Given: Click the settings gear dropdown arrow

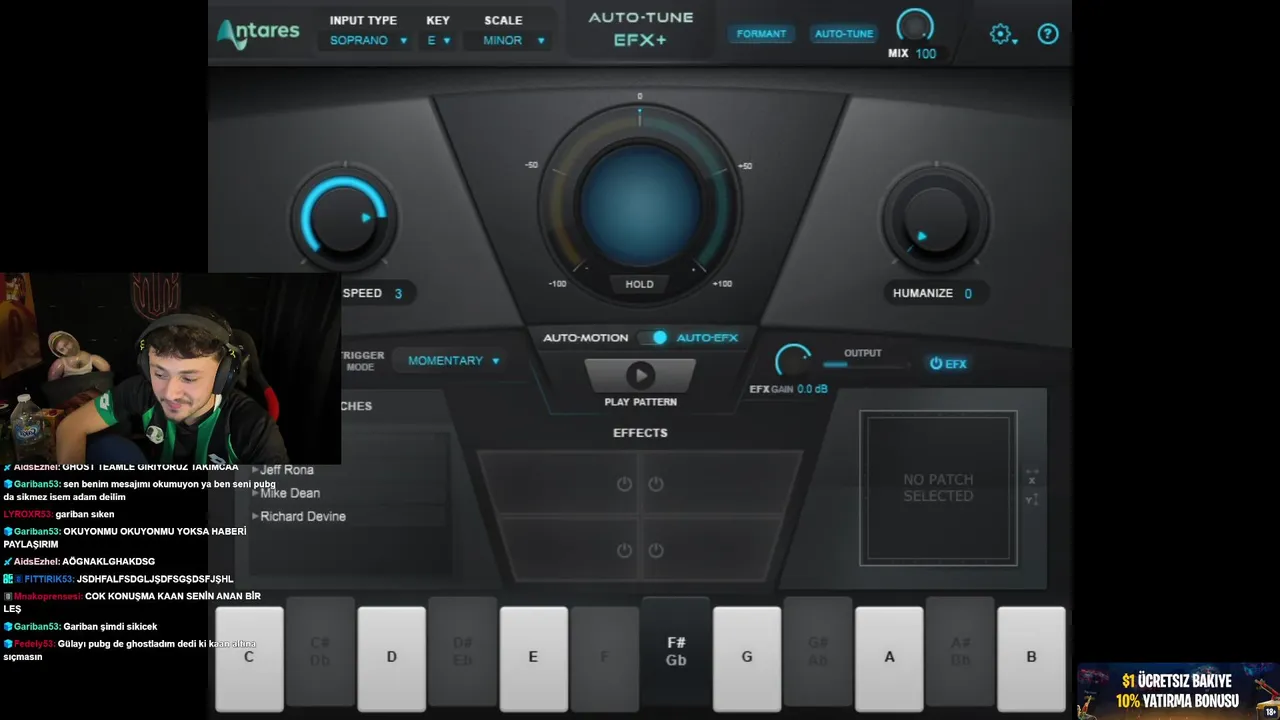Looking at the screenshot, I should point(1015,42).
